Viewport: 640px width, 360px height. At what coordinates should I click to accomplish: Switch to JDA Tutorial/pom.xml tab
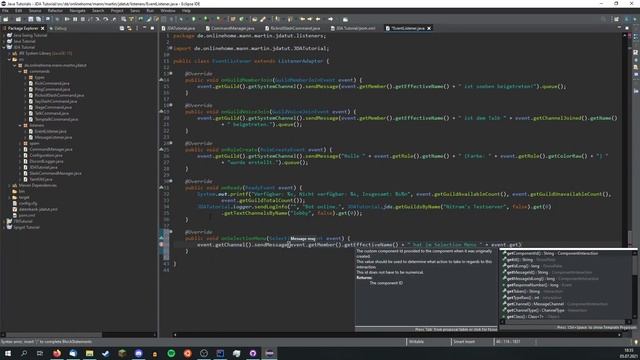(353, 28)
